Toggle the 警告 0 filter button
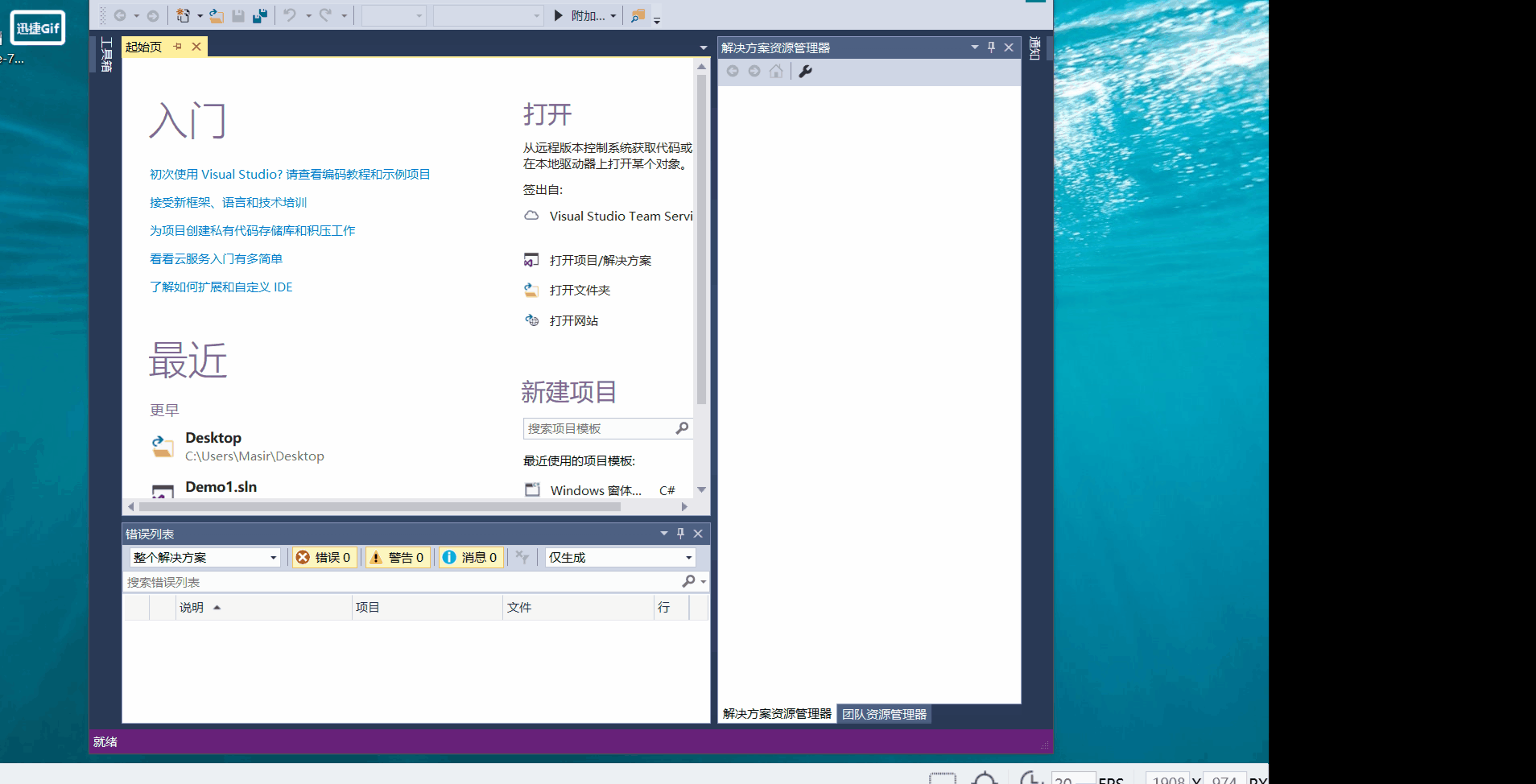The height and width of the screenshot is (784, 1536). point(397,557)
